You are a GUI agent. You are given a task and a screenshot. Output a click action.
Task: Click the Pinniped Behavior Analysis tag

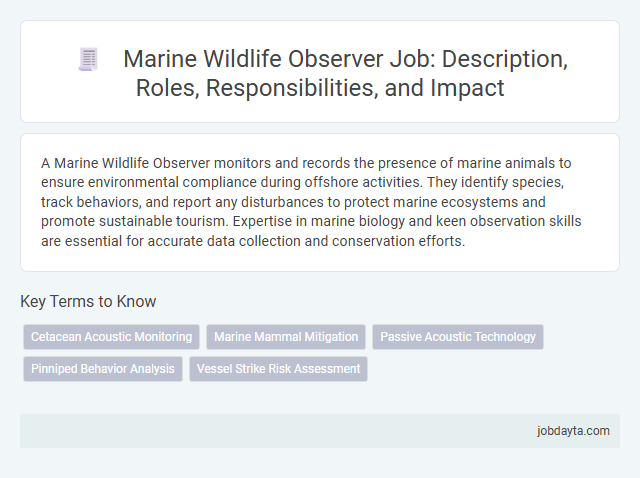[x=103, y=369]
